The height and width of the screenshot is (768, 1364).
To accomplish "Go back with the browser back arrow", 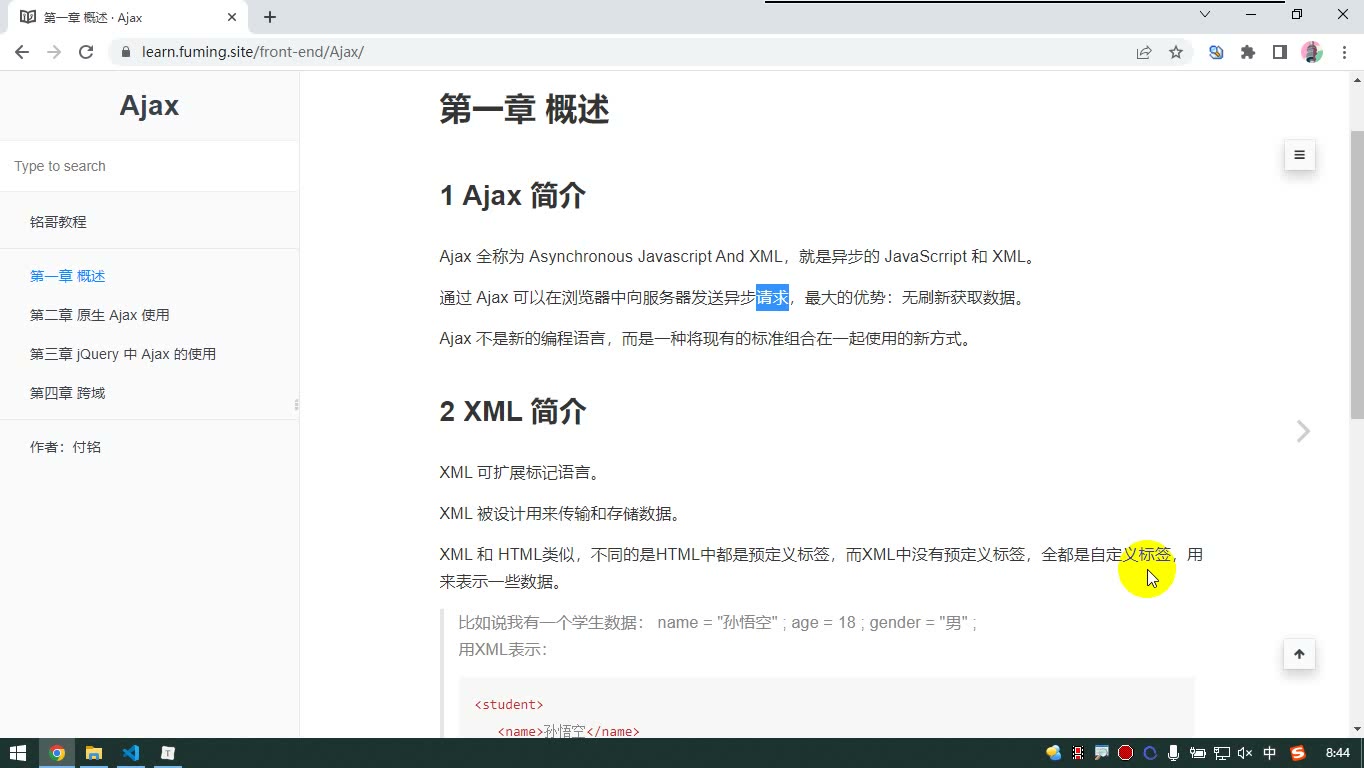I will [x=22, y=52].
